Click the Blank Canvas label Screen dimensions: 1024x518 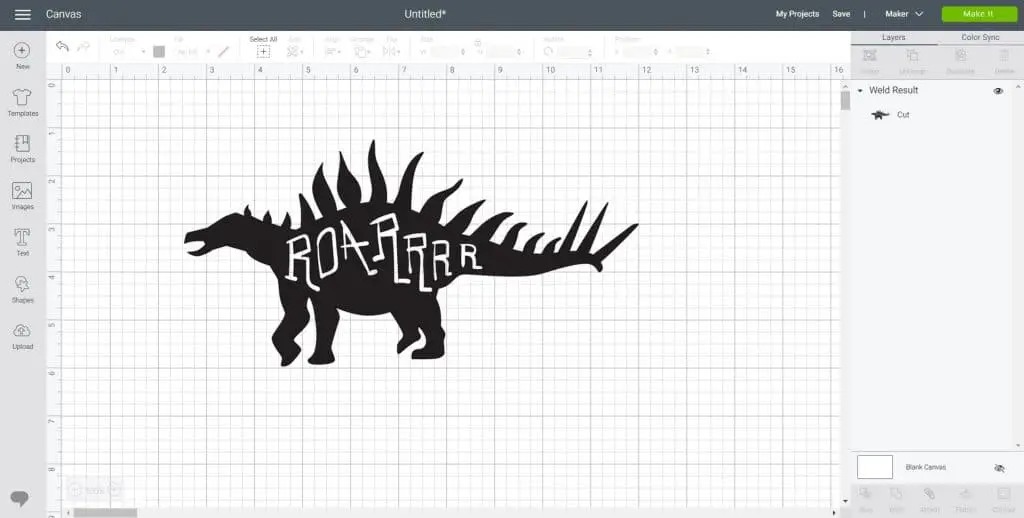[x=925, y=468]
